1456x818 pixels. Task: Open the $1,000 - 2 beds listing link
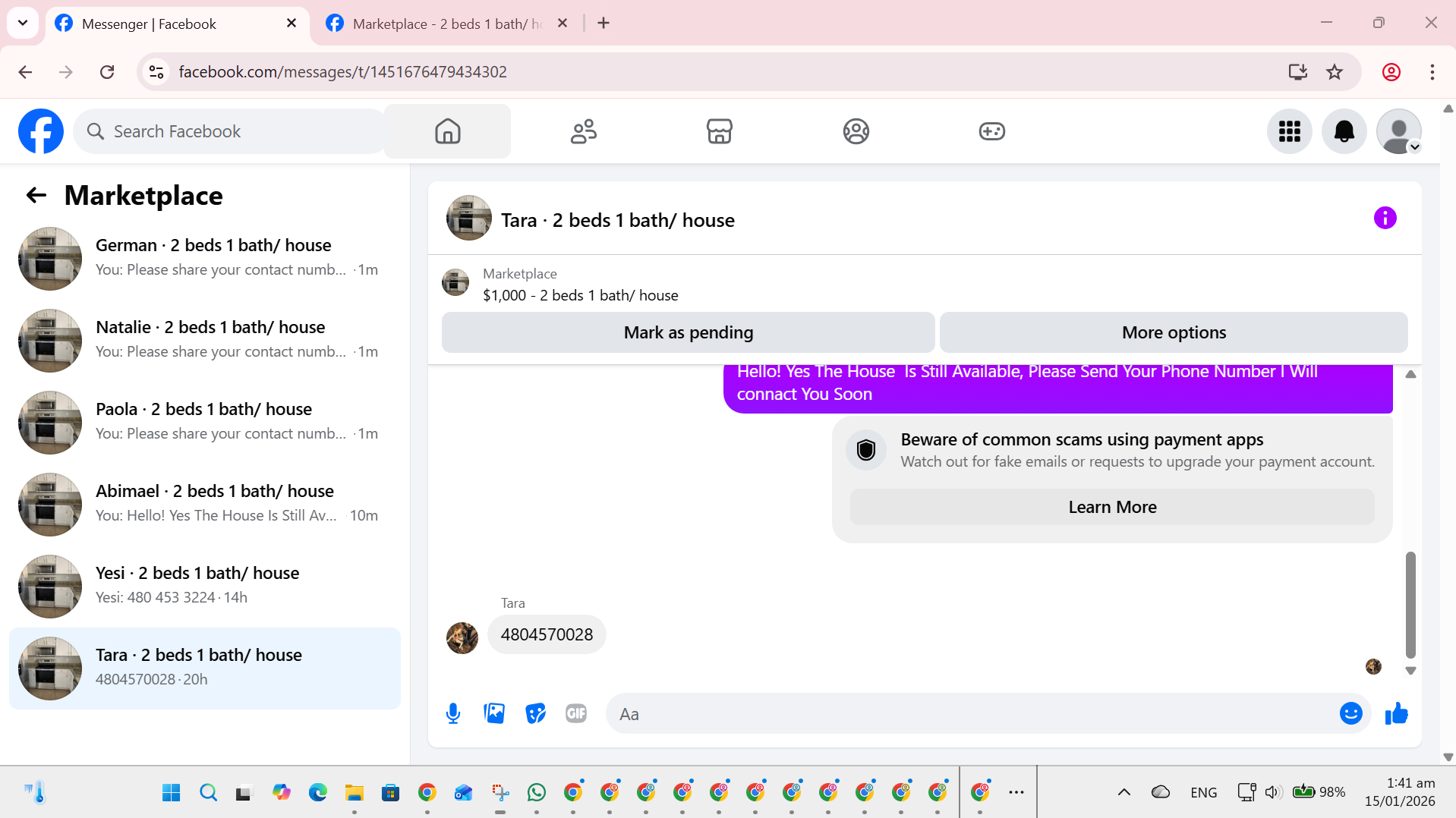coord(581,296)
